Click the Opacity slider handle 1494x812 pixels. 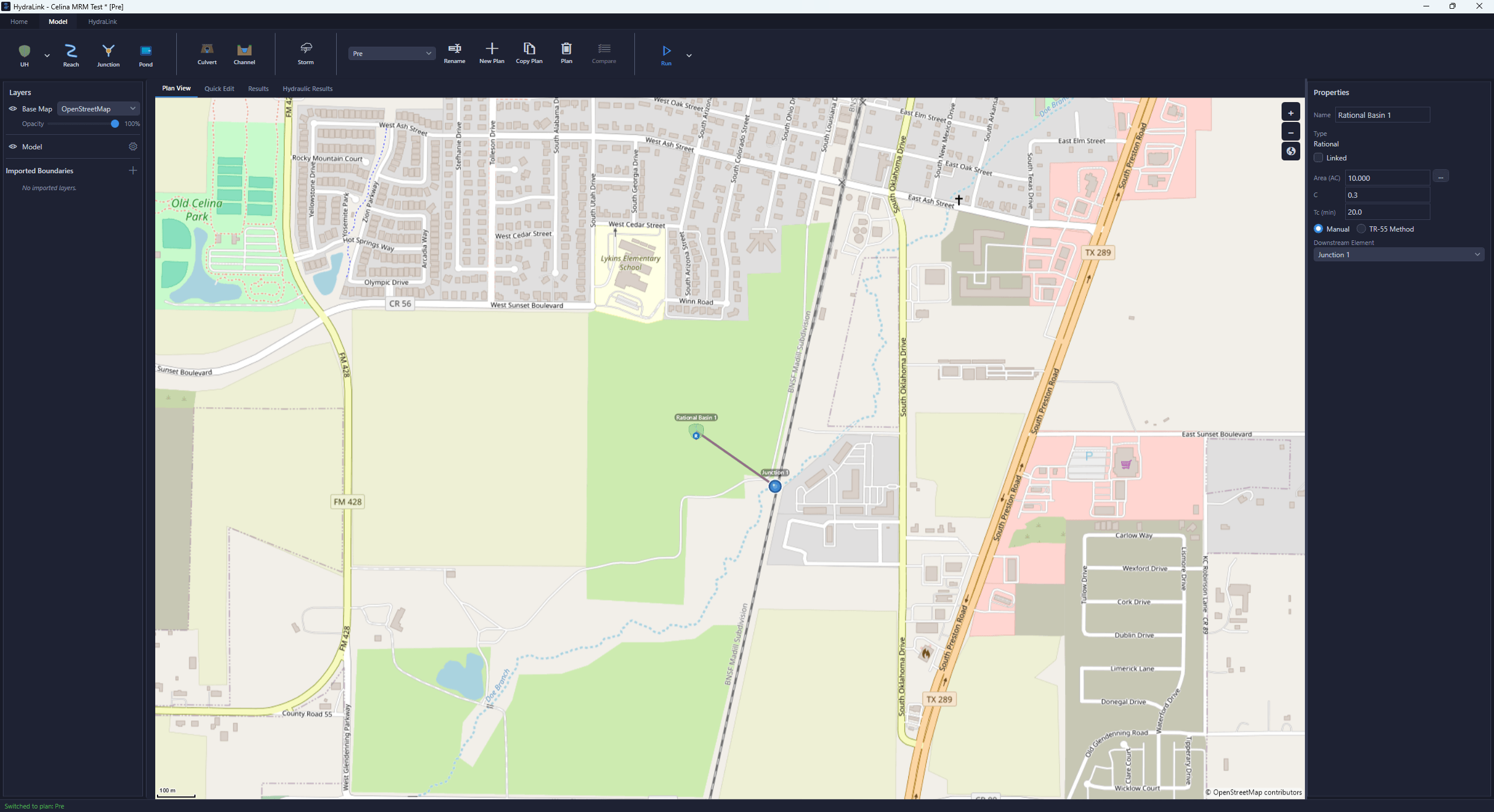[115, 124]
